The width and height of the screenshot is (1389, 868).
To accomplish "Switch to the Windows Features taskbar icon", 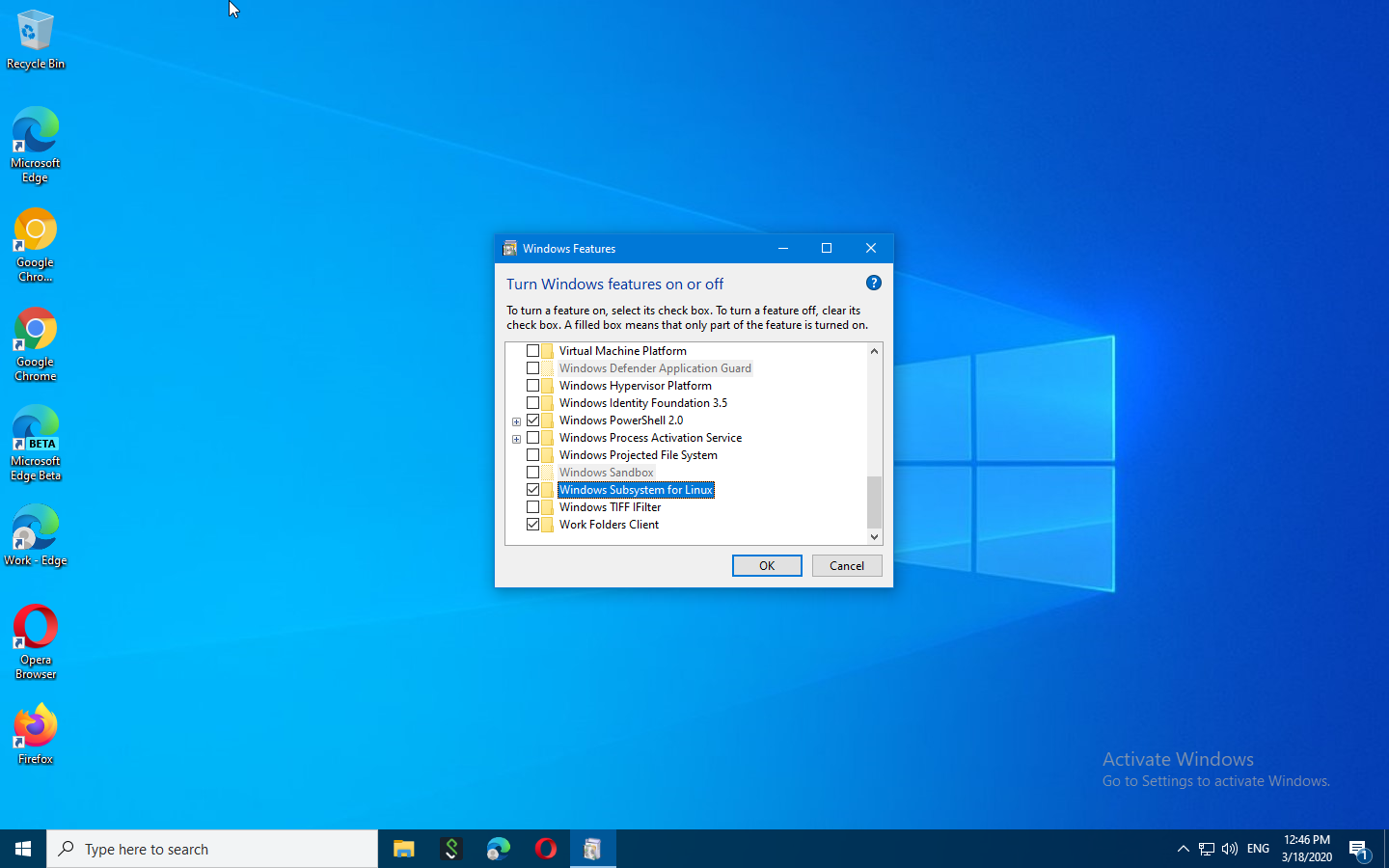I will 592,849.
